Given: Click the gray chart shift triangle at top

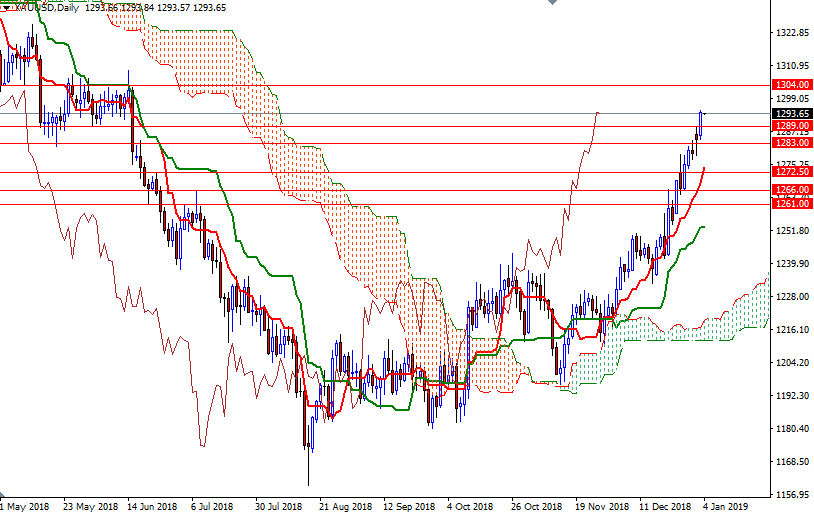Looking at the screenshot, I should point(553,4).
